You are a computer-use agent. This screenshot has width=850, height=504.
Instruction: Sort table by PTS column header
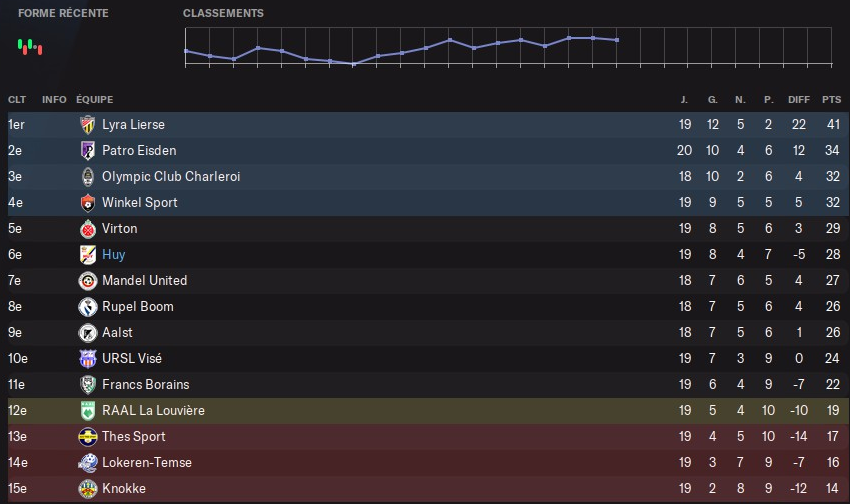tap(831, 99)
